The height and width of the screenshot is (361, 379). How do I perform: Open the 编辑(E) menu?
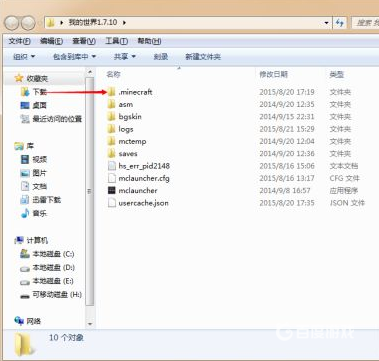click(51, 41)
